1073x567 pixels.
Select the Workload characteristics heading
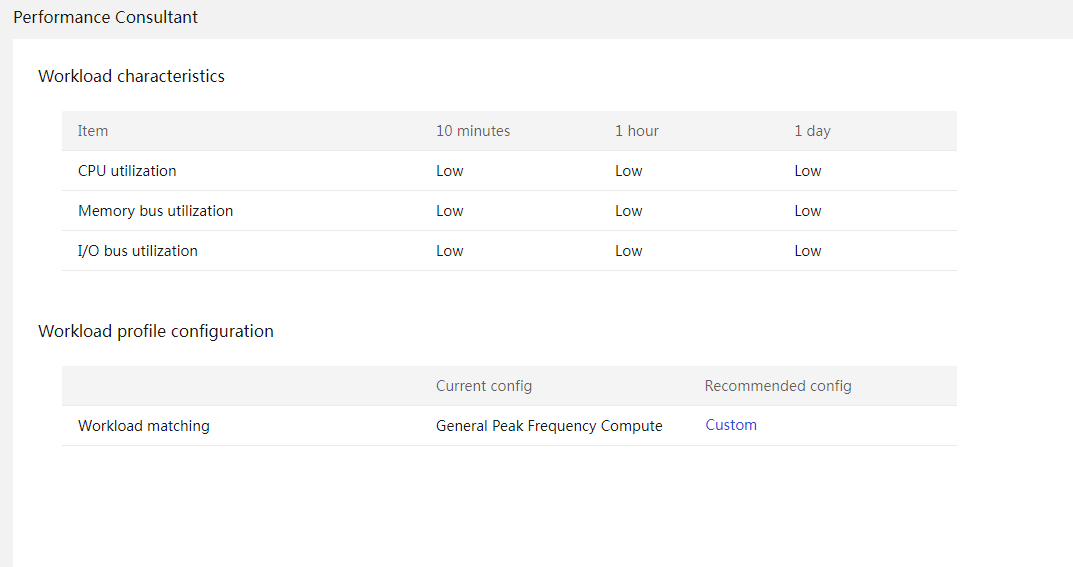pyautogui.click(x=131, y=76)
